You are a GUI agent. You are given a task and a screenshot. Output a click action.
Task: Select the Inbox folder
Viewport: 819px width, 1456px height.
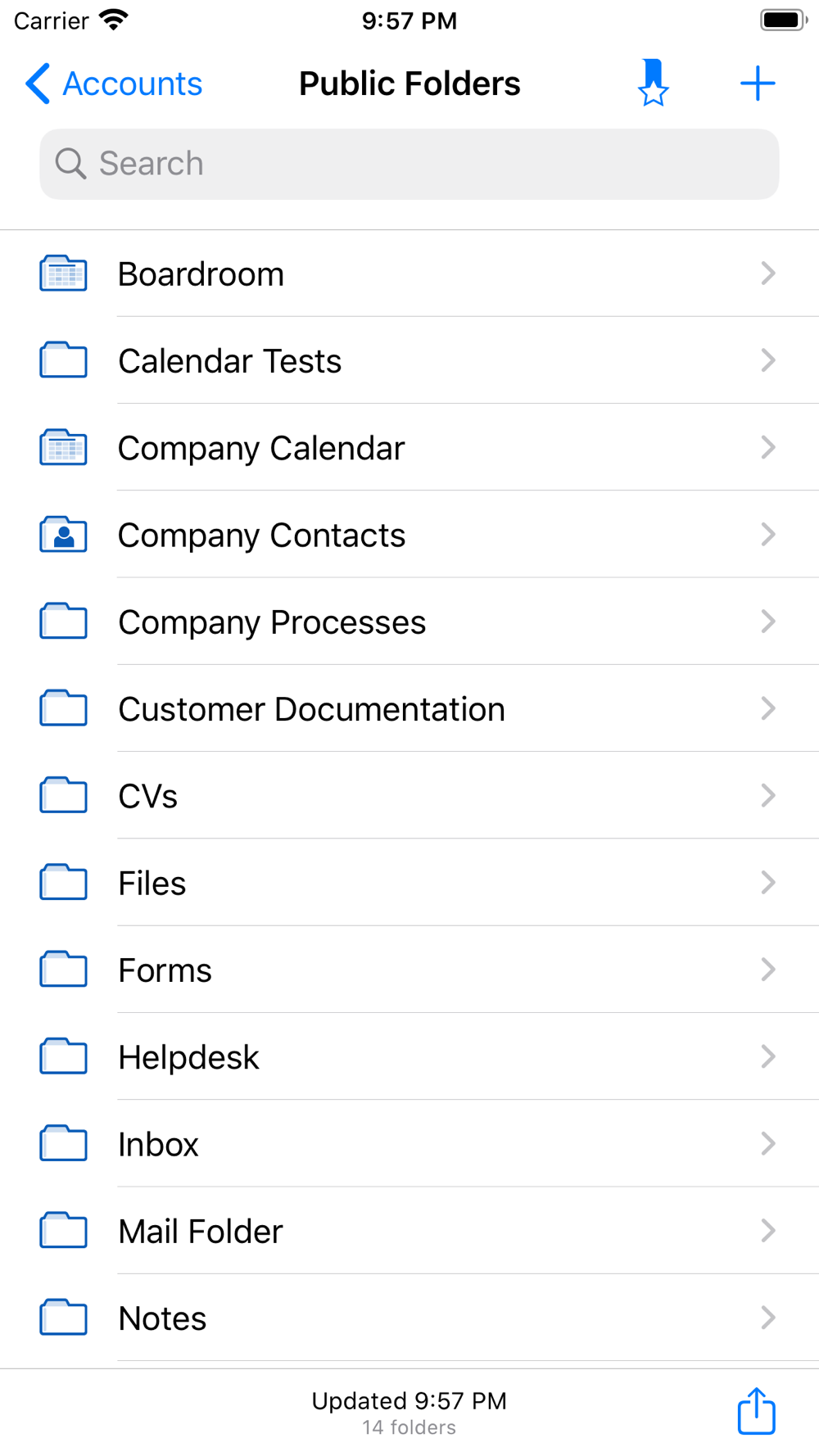pos(159,1144)
